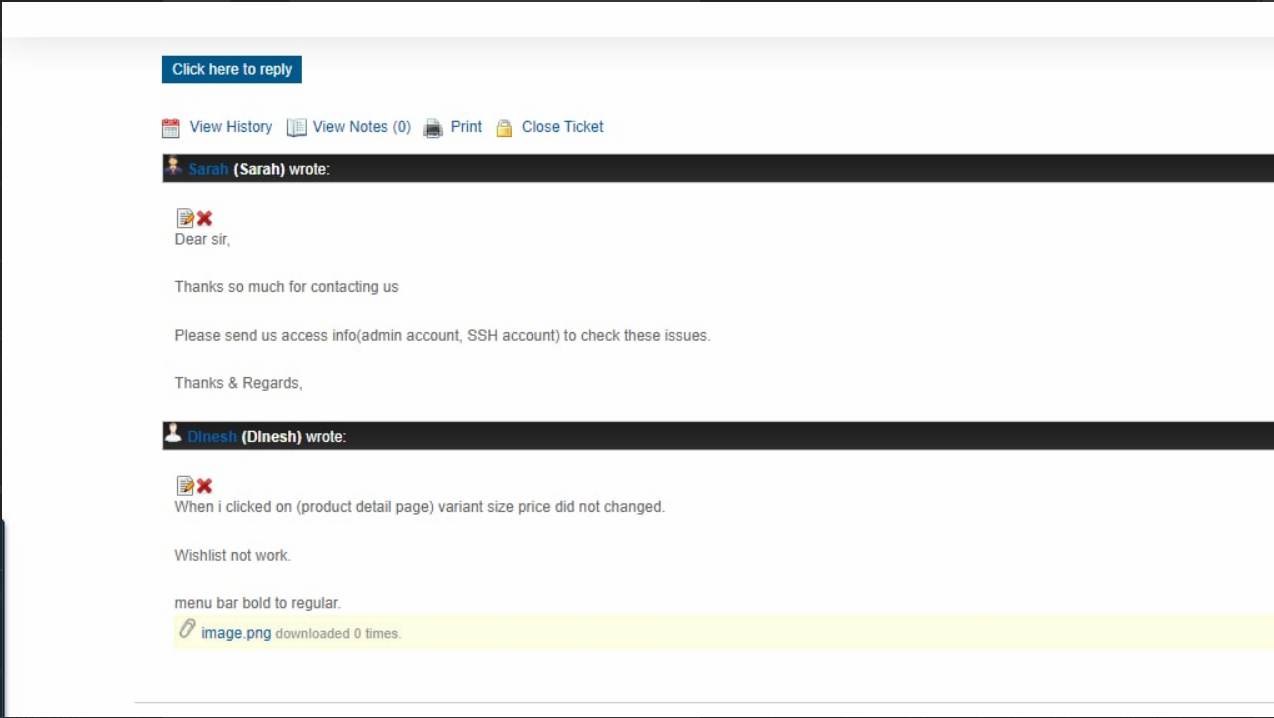Open View Notes (0)
Viewport: 1274px width, 718px height.
(x=362, y=127)
